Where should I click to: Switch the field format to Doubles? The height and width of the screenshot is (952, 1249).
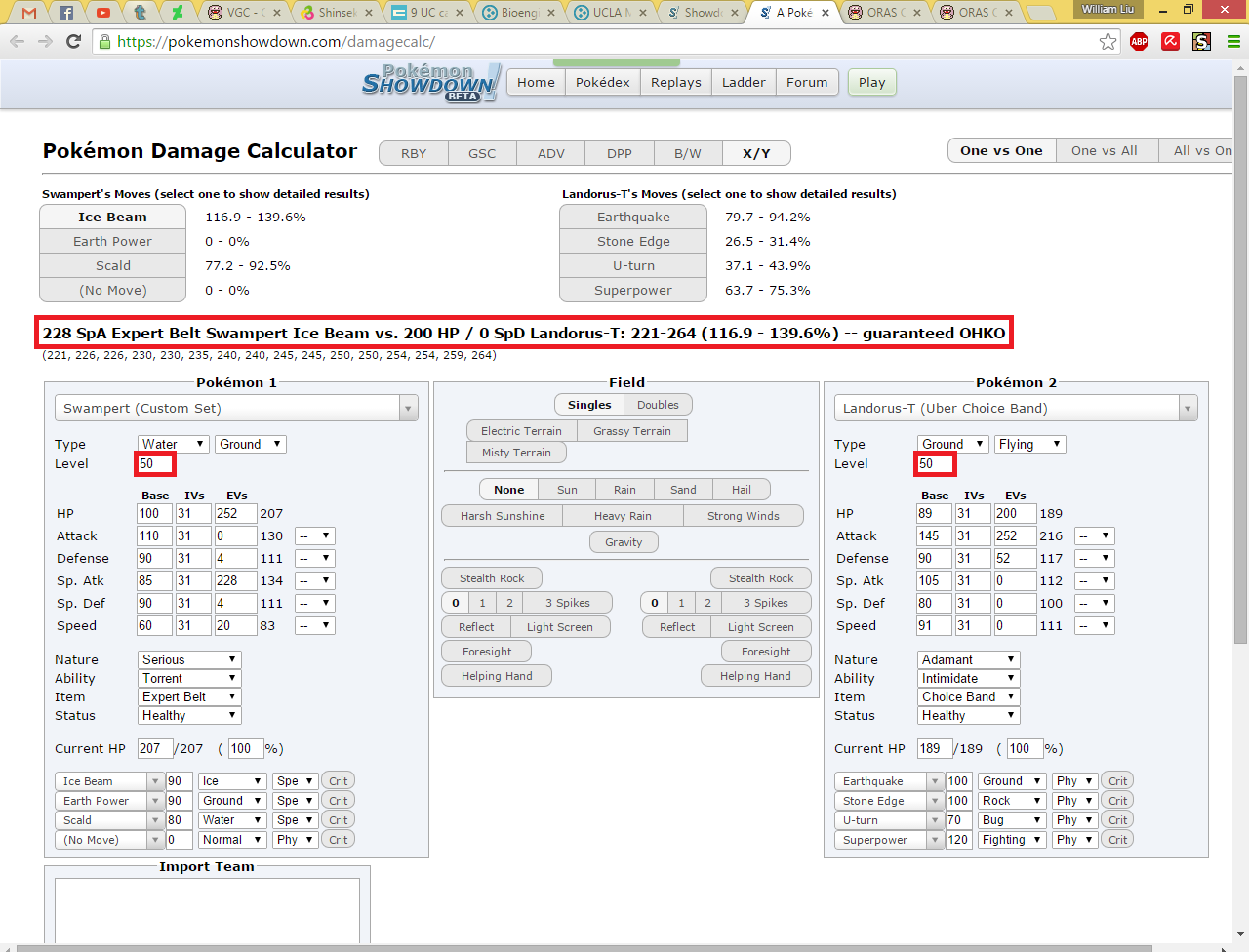pyautogui.click(x=658, y=405)
